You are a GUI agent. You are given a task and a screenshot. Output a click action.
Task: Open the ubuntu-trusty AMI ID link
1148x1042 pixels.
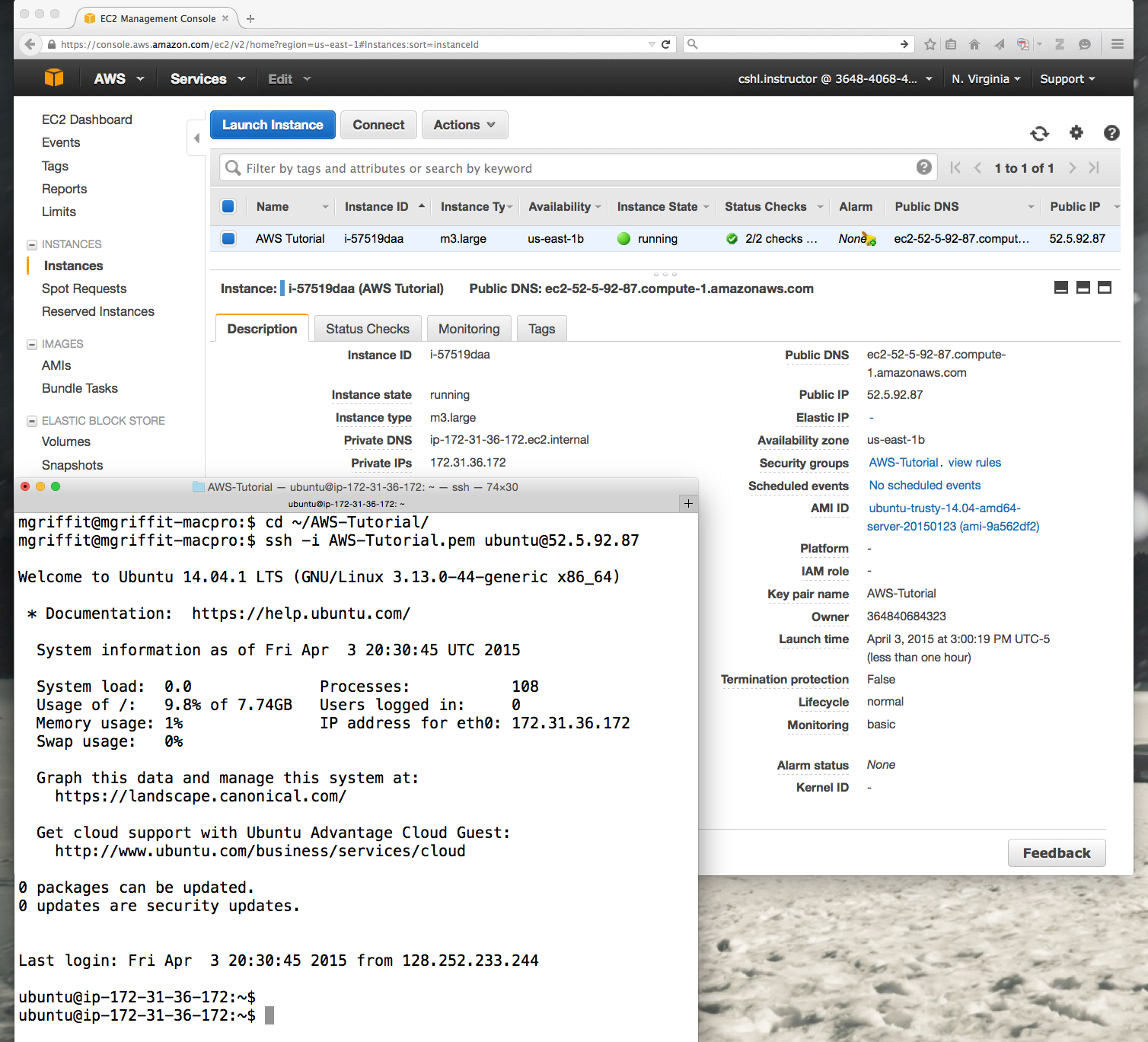pos(953,517)
